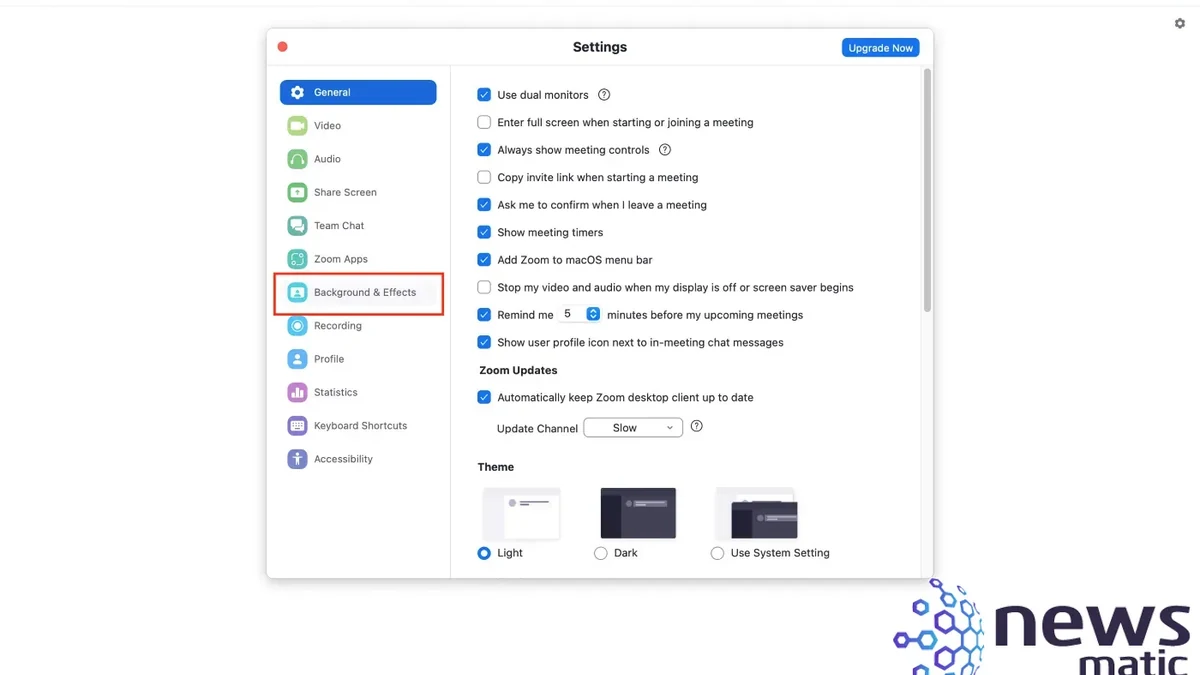Viewport: 1200px width, 675px height.
Task: Select the Dark theme radio button
Action: tap(601, 553)
